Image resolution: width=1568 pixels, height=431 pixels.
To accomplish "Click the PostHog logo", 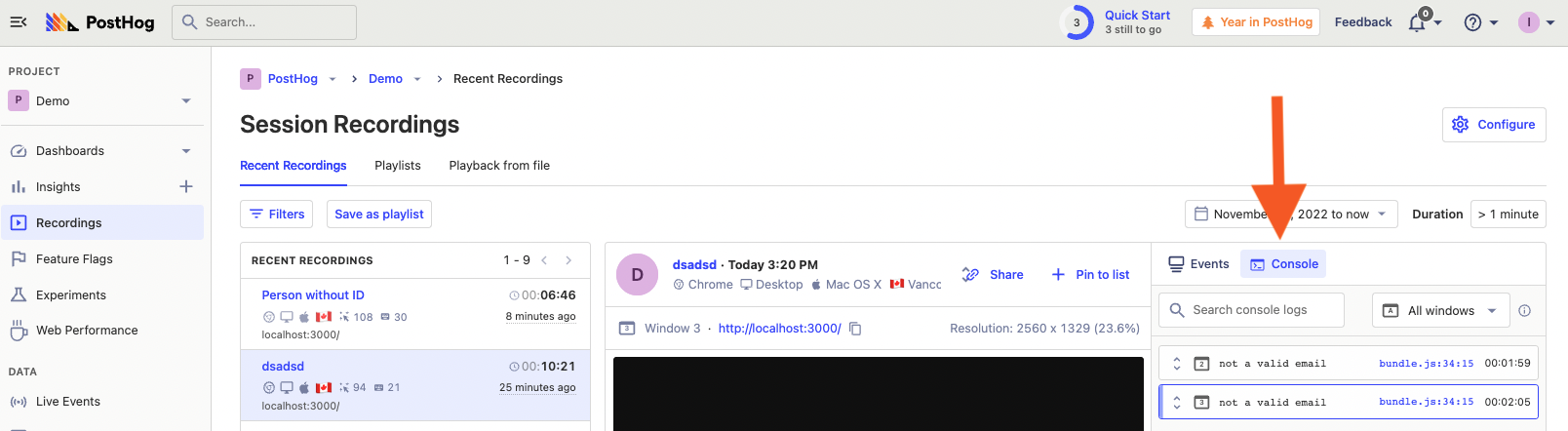I will tap(100, 21).
